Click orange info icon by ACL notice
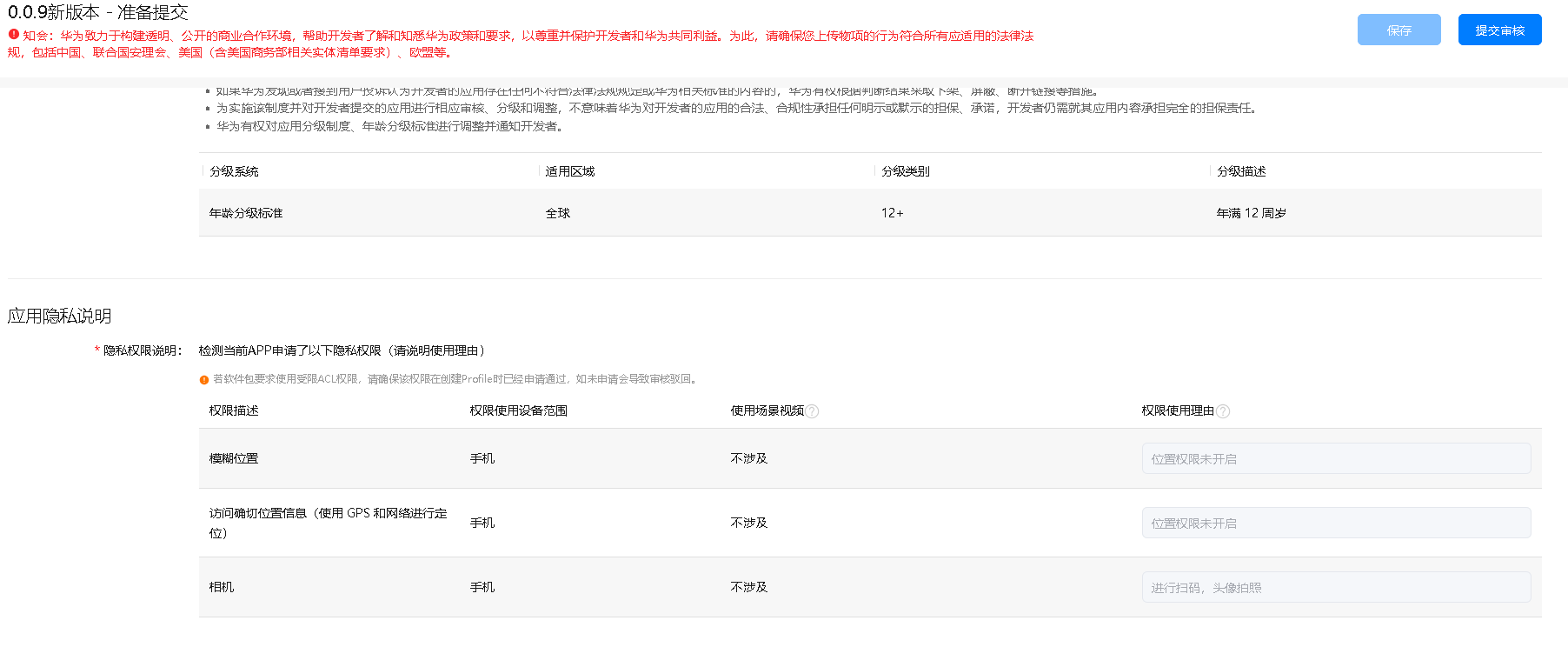Image resolution: width=1568 pixels, height=647 pixels. tap(204, 380)
